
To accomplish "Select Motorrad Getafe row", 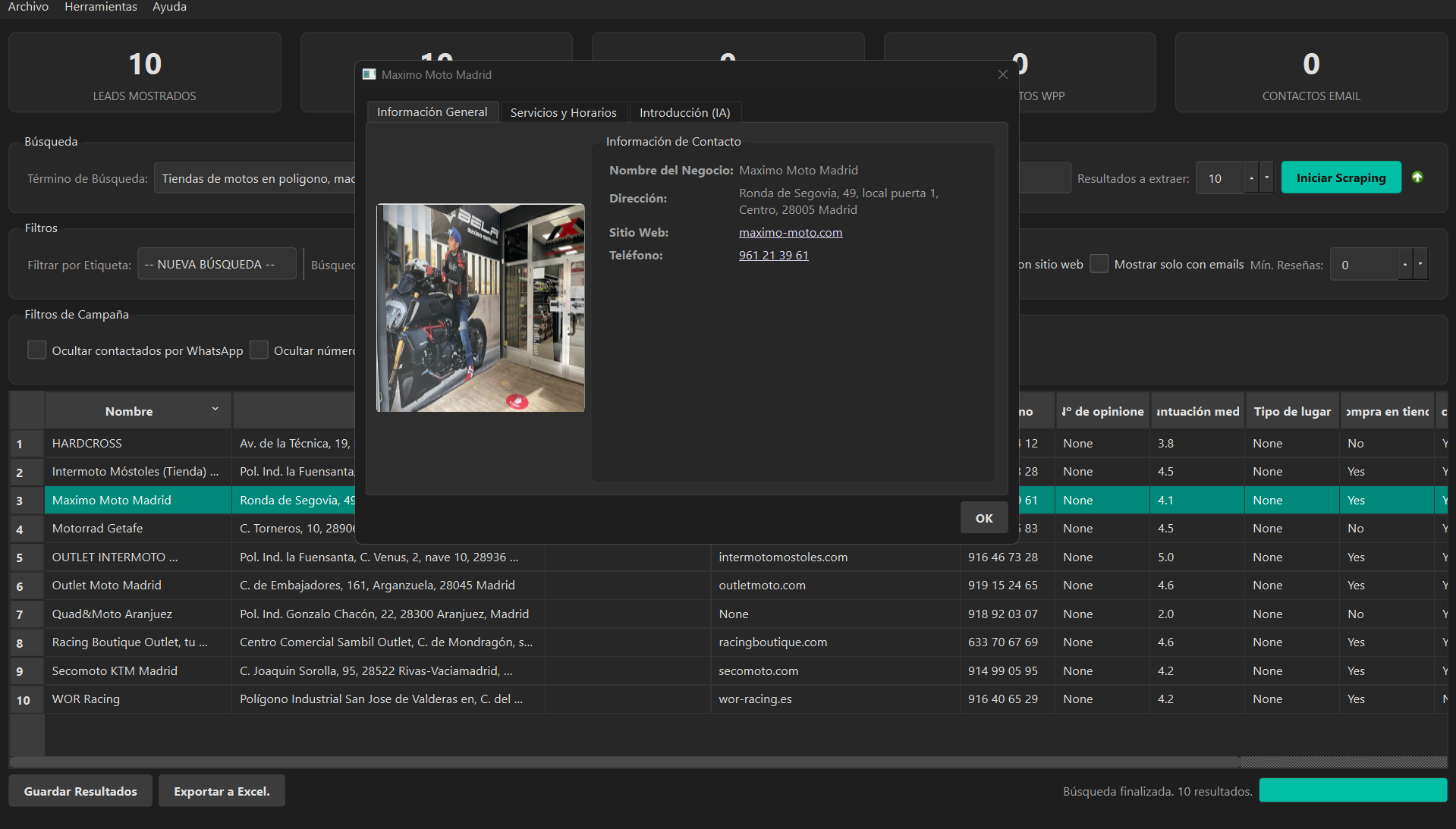I will [138, 529].
